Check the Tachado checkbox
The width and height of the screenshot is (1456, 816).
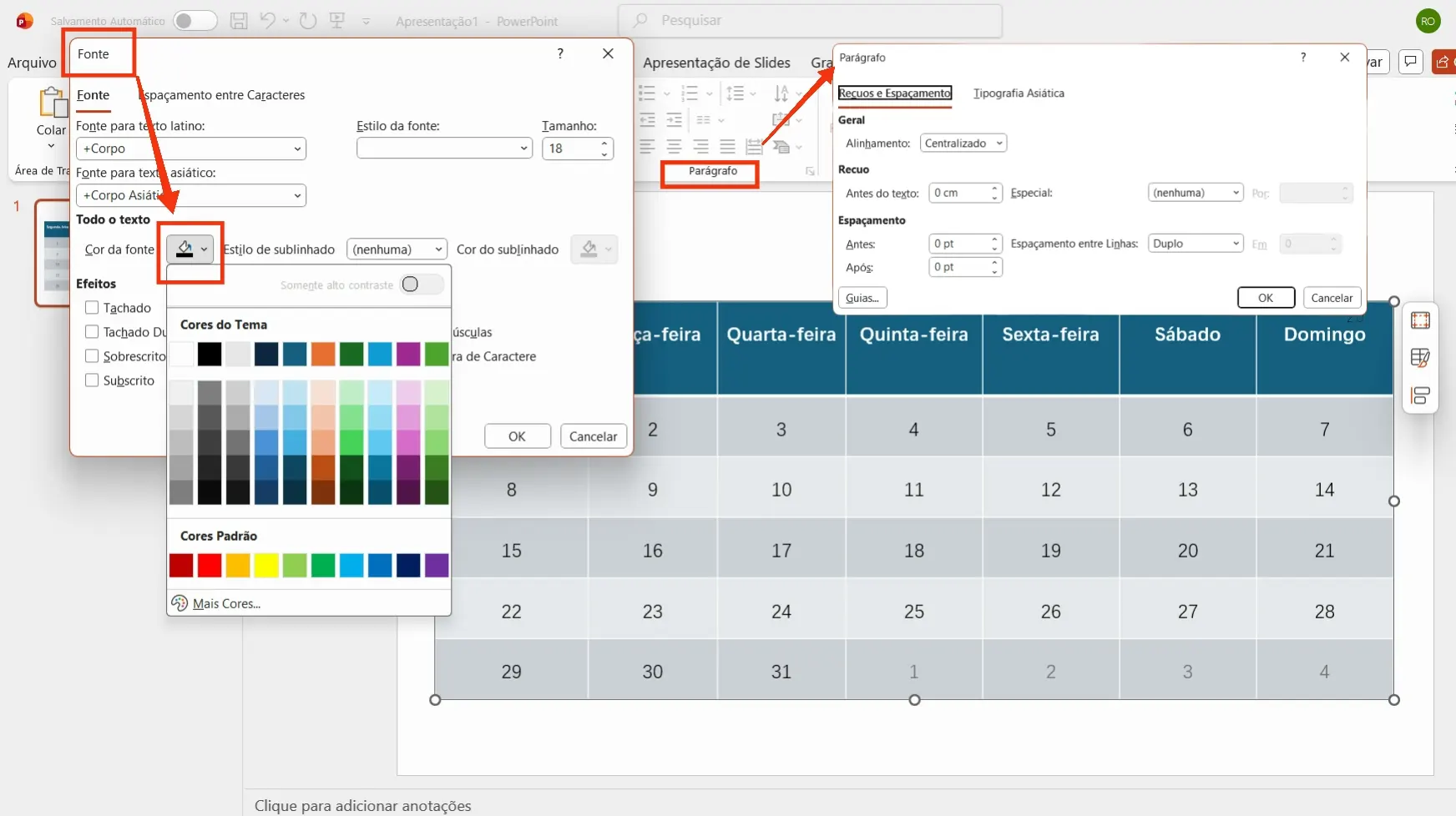pyautogui.click(x=92, y=308)
